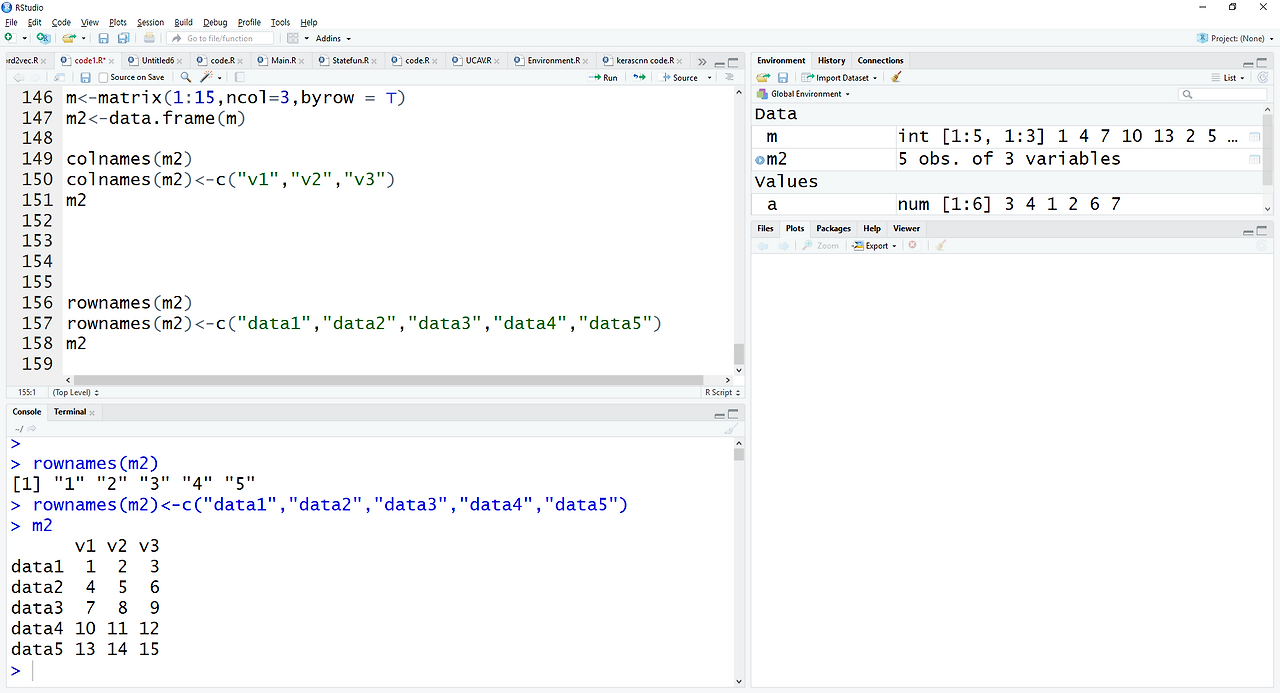Expand the m2 data frame blue arrow
The height and width of the screenshot is (693, 1280).
coord(760,160)
